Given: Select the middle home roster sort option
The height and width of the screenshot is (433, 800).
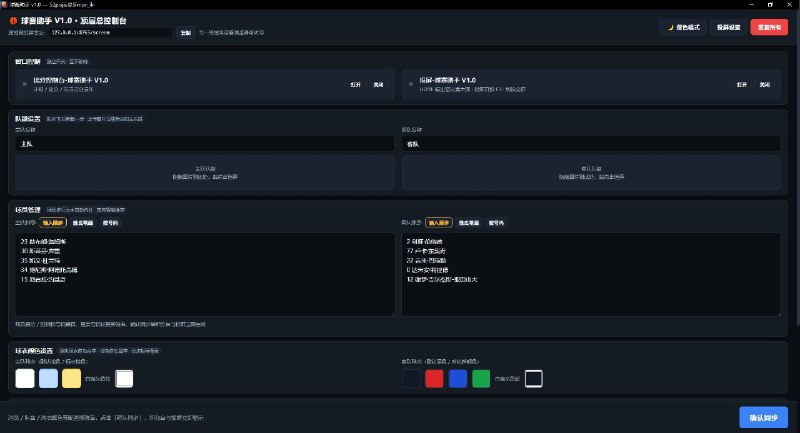Looking at the screenshot, I should (83, 223).
